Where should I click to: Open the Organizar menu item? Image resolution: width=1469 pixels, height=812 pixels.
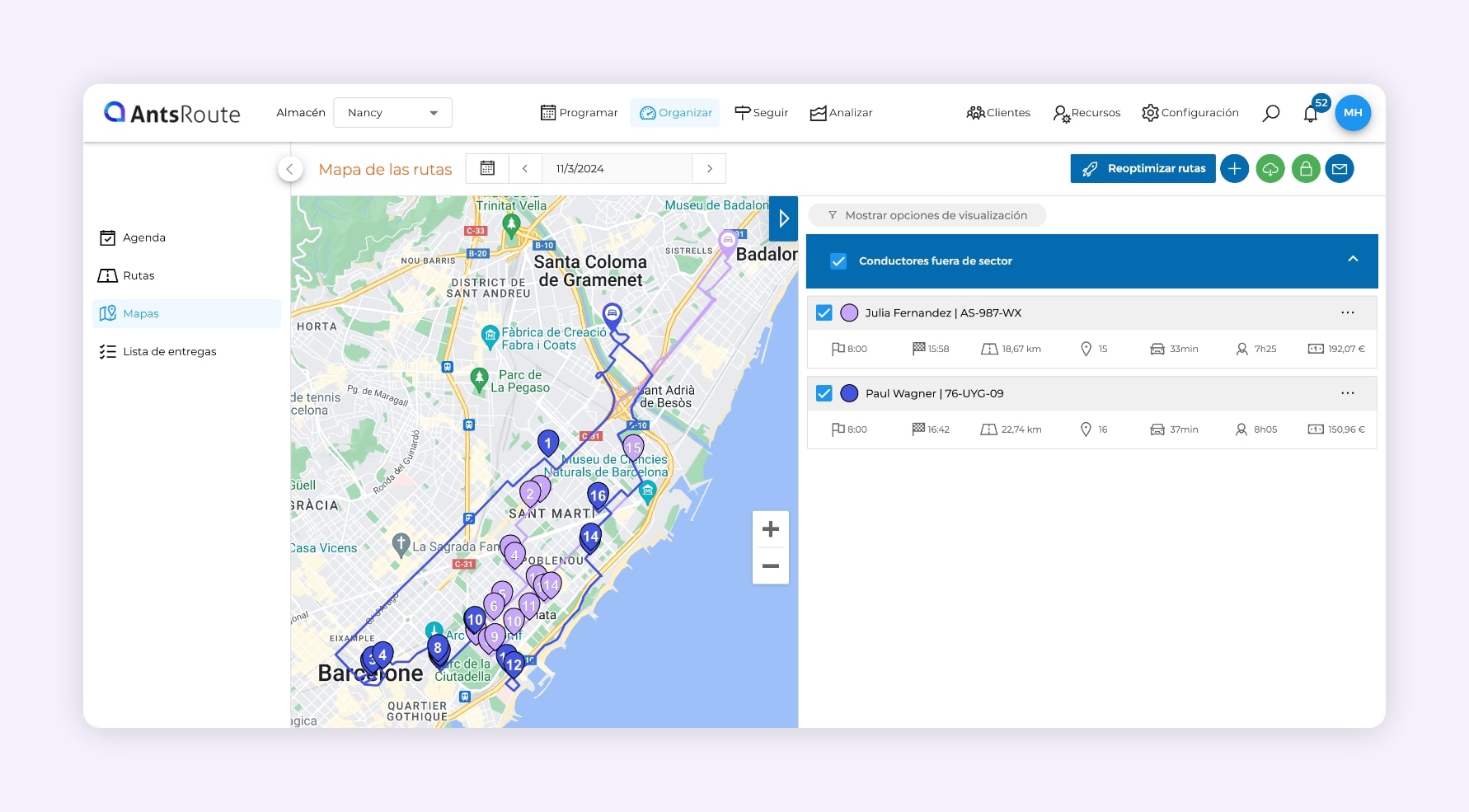(x=675, y=112)
